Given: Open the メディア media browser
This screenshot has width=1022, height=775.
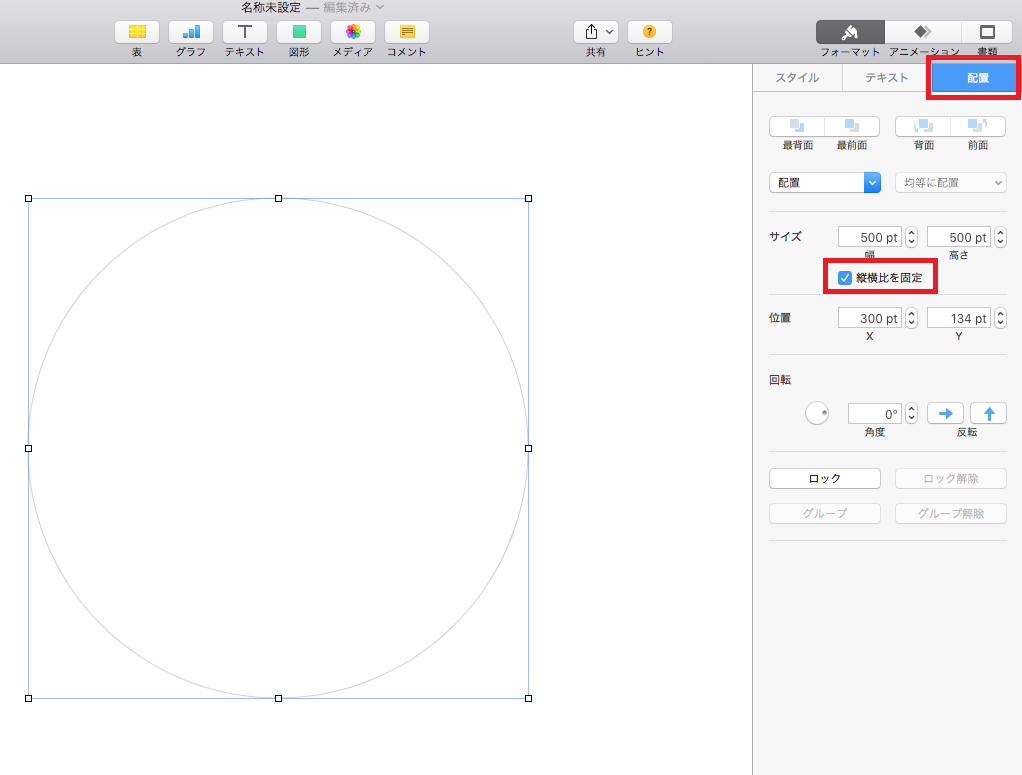Looking at the screenshot, I should point(353,32).
